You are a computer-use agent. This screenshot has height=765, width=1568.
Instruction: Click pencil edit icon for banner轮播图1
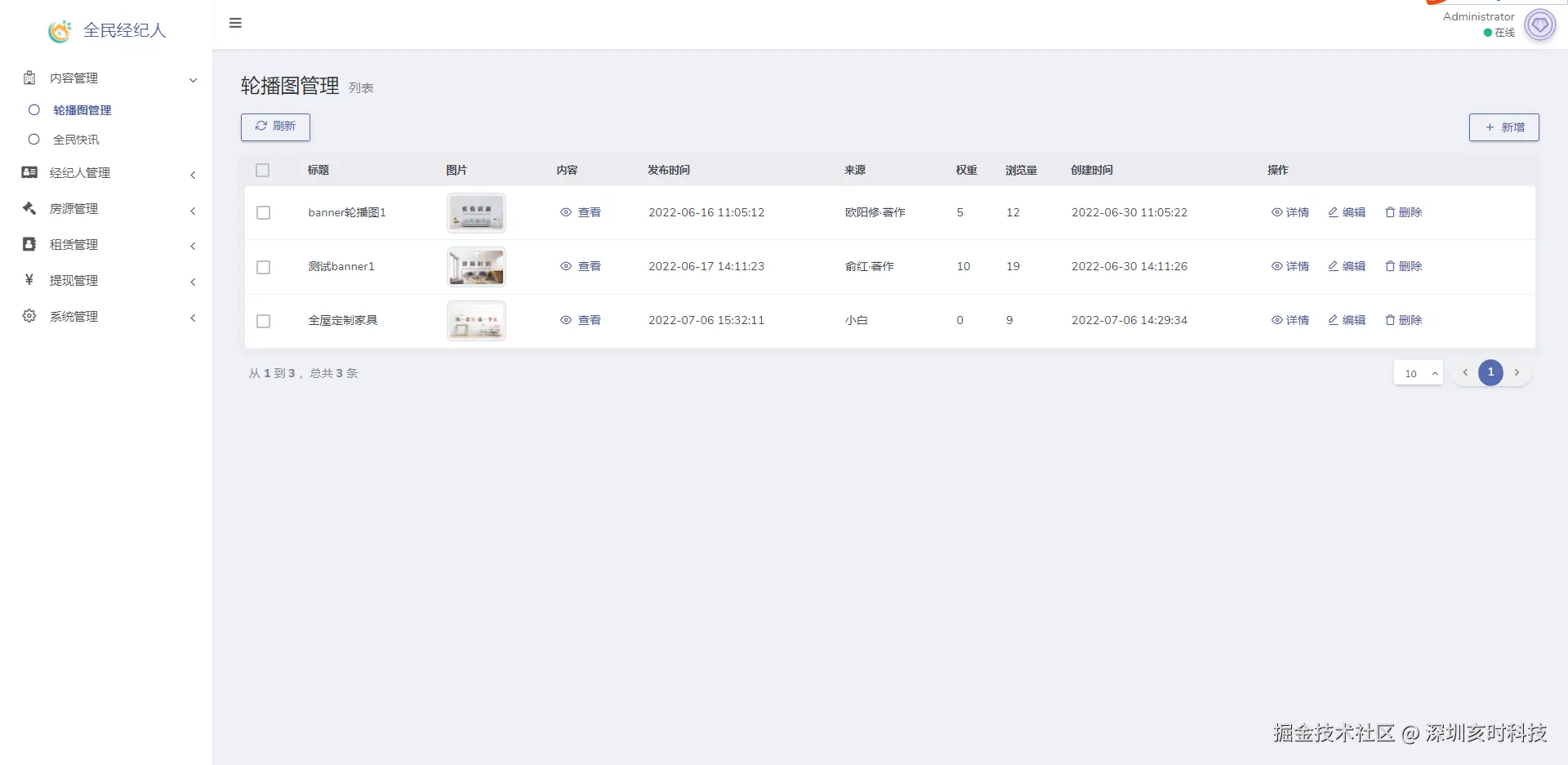pyautogui.click(x=1333, y=212)
